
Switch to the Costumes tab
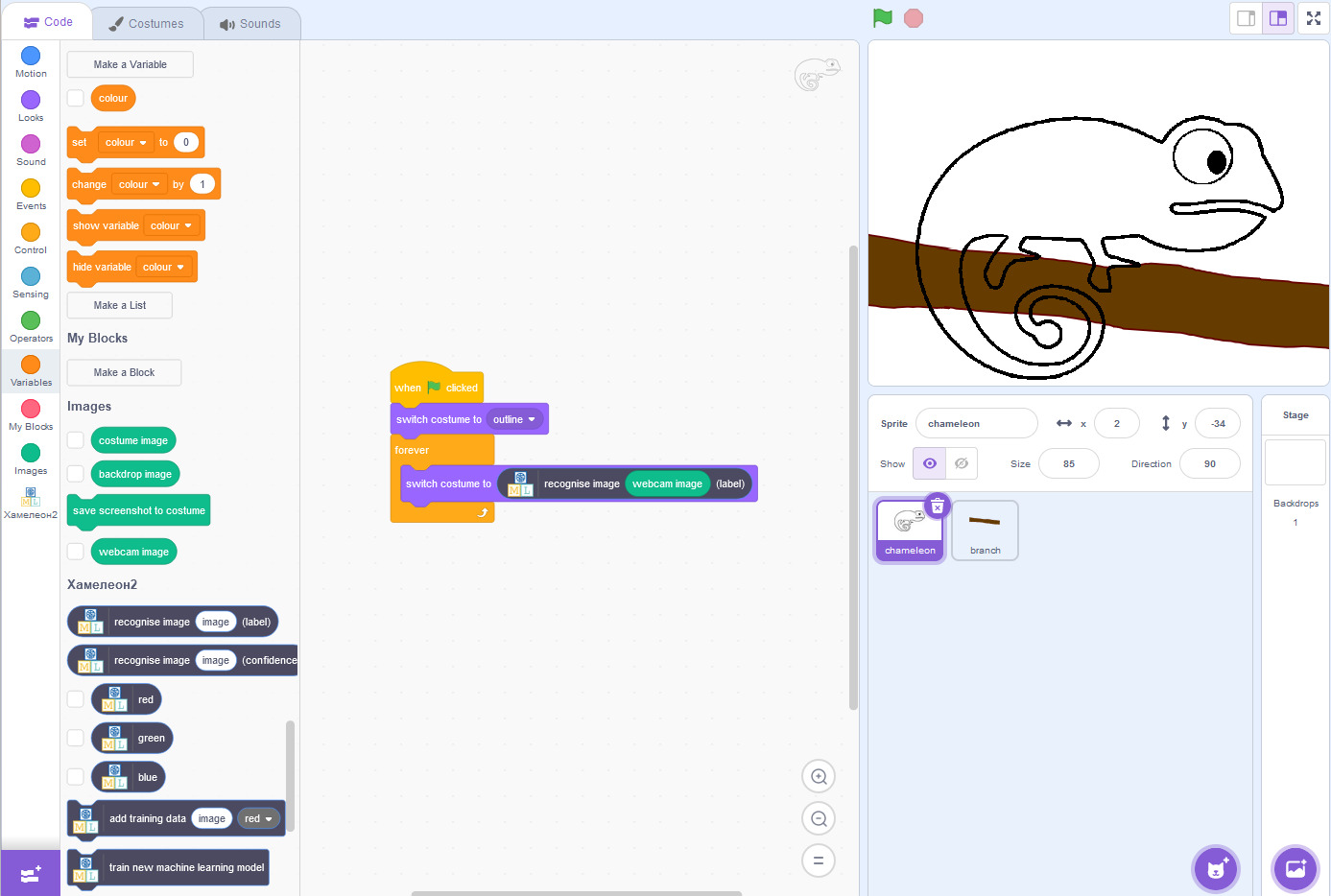147,23
